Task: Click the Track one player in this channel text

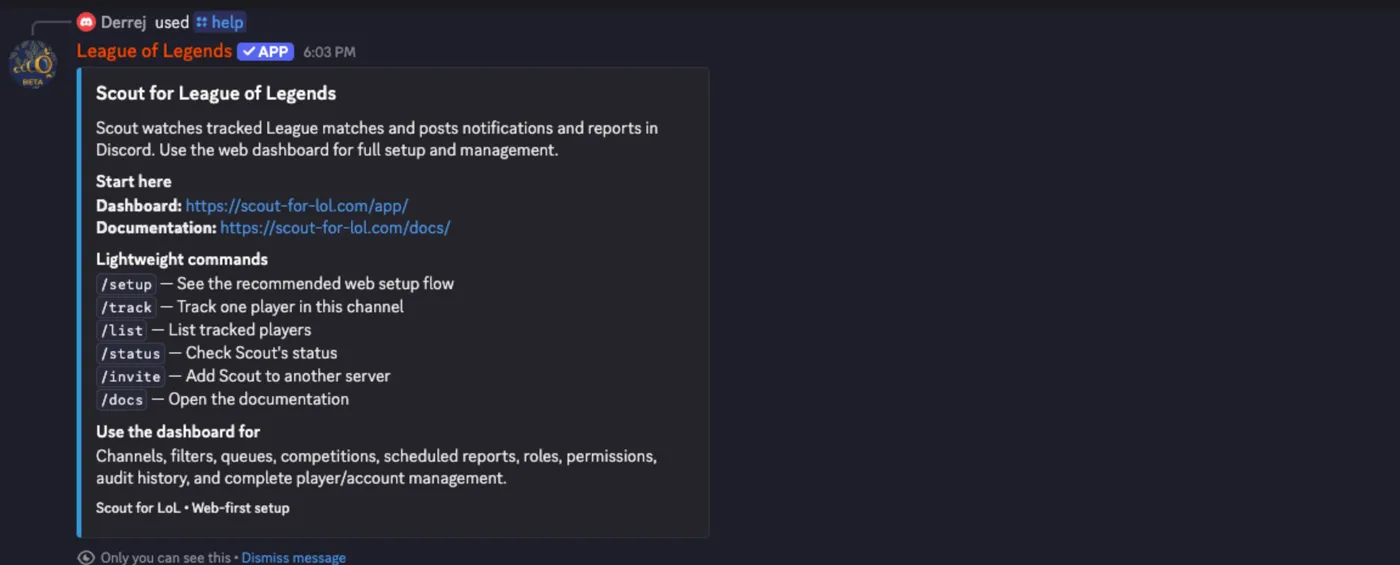Action: point(290,307)
